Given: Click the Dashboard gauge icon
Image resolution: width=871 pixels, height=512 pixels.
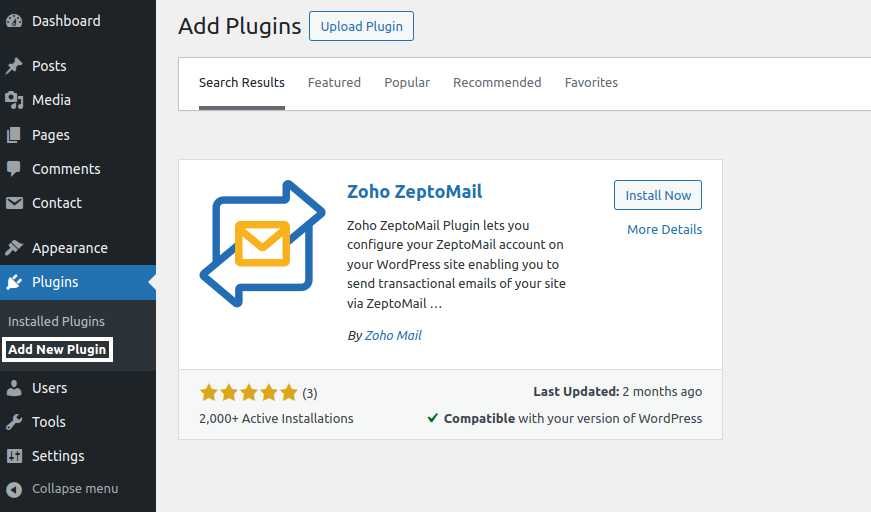Looking at the screenshot, I should click(14, 21).
